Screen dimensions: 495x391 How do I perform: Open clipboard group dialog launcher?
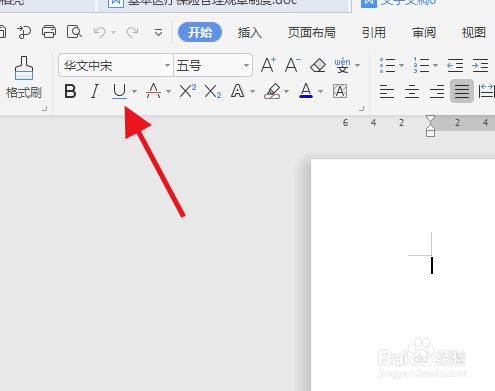(x=44, y=108)
